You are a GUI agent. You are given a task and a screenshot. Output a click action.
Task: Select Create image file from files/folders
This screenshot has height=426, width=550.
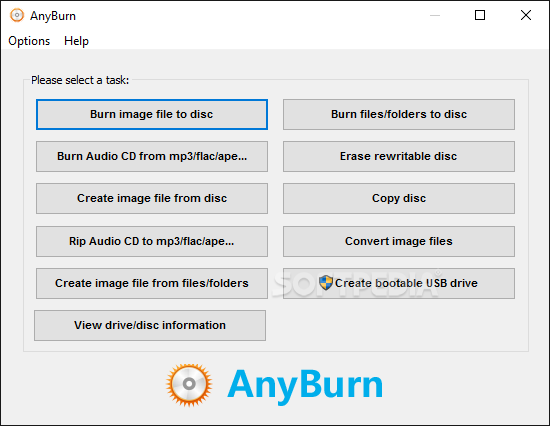(152, 284)
